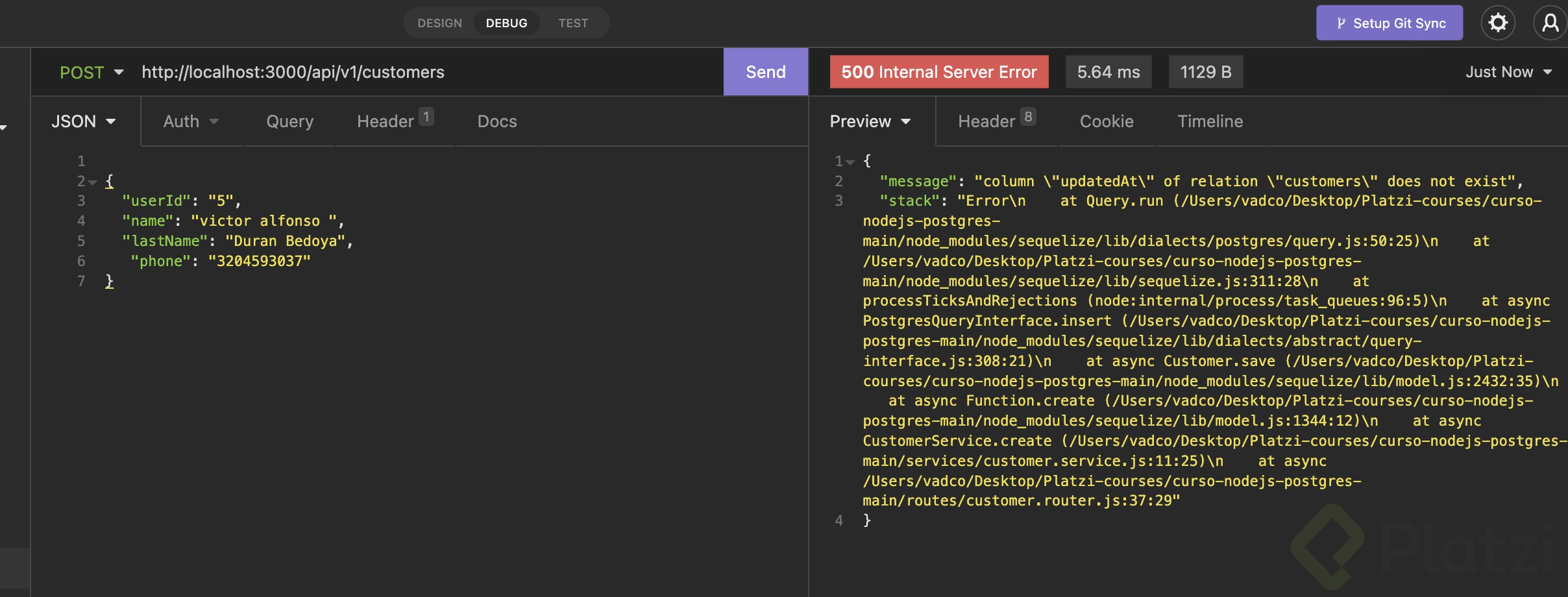Click the user account icon
Viewport: 1568px width, 597px height.
1550,23
